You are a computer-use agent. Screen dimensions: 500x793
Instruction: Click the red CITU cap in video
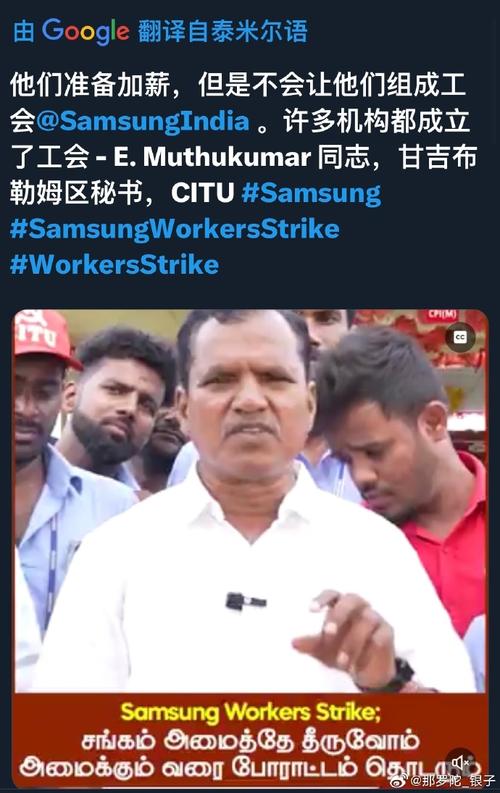(x=43, y=336)
